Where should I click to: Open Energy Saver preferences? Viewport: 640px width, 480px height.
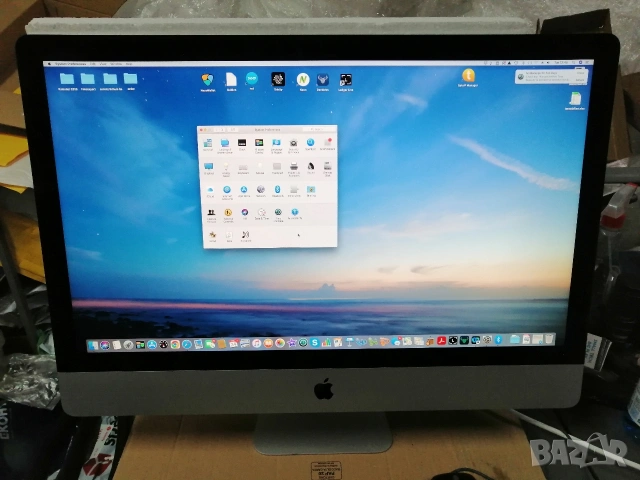226,169
